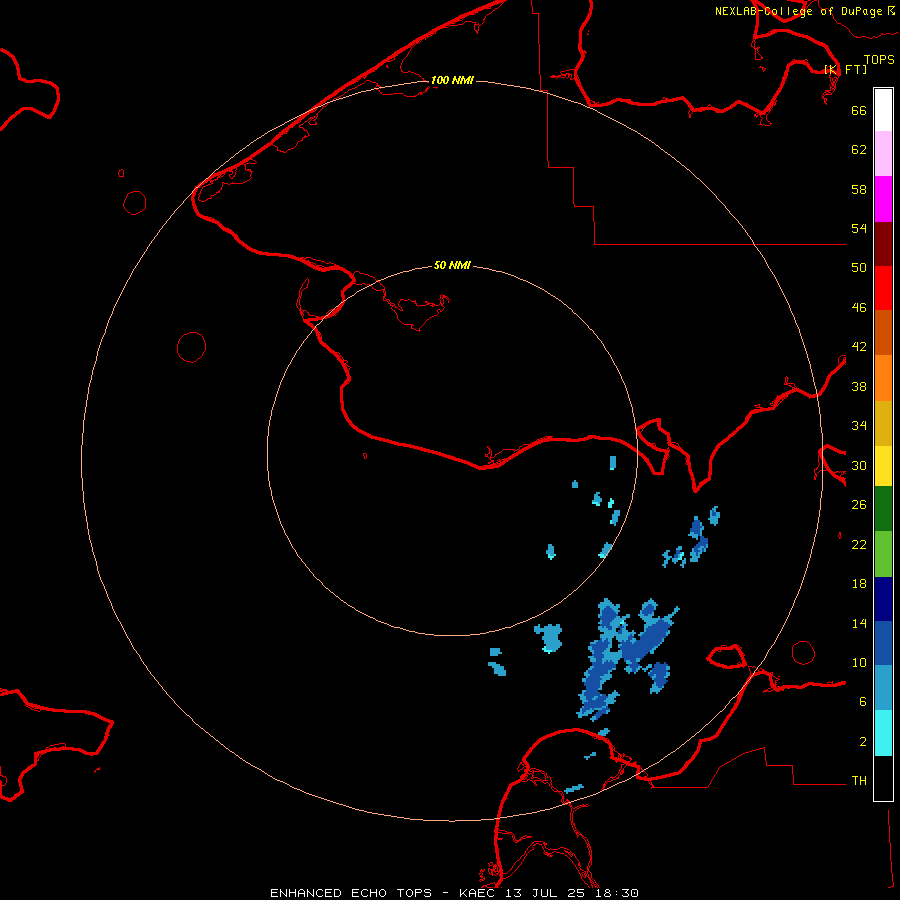Screen dimensions: 900x900
Task: Click the "14" scale value
Action: (859, 623)
